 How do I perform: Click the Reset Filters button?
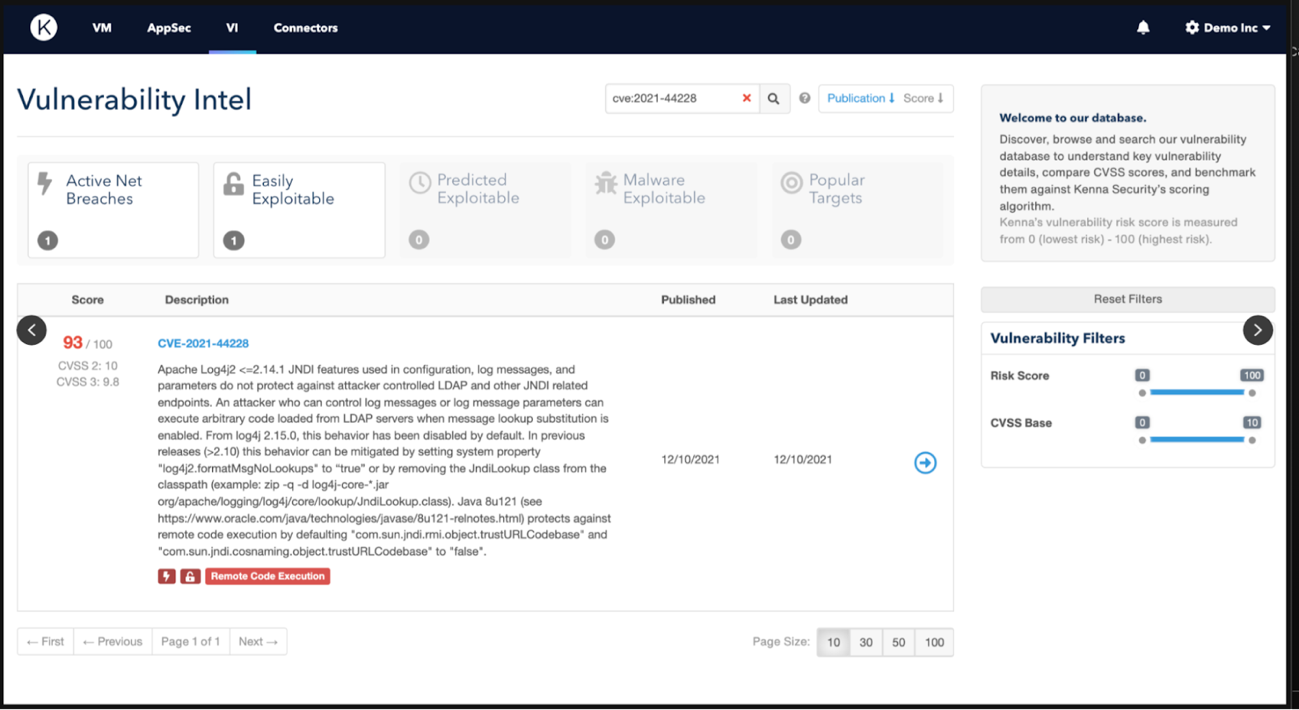coord(1127,298)
